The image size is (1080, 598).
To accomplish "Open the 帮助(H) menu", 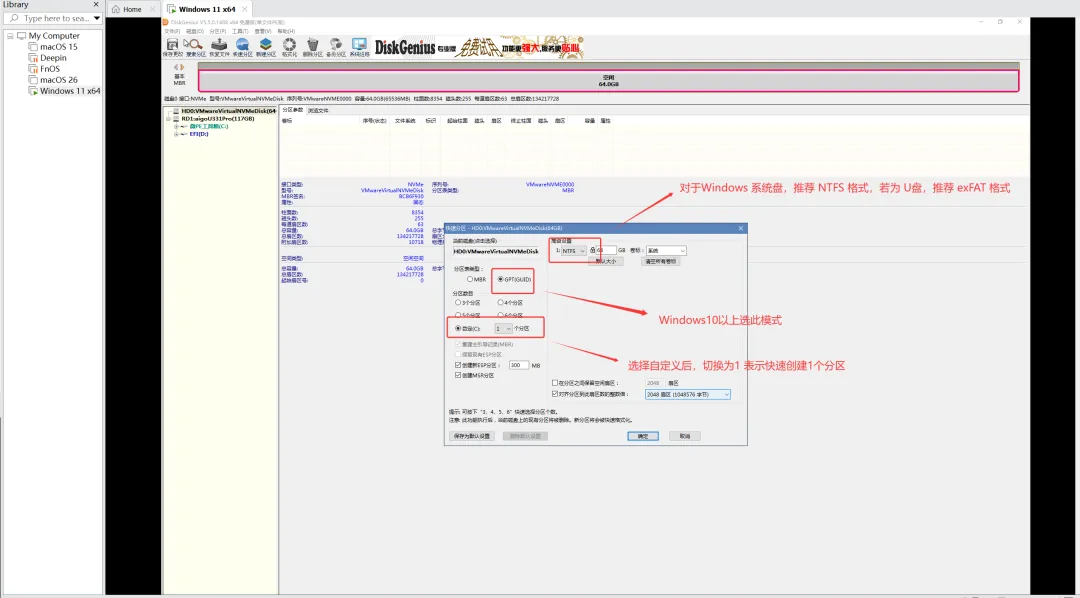I will [286, 31].
